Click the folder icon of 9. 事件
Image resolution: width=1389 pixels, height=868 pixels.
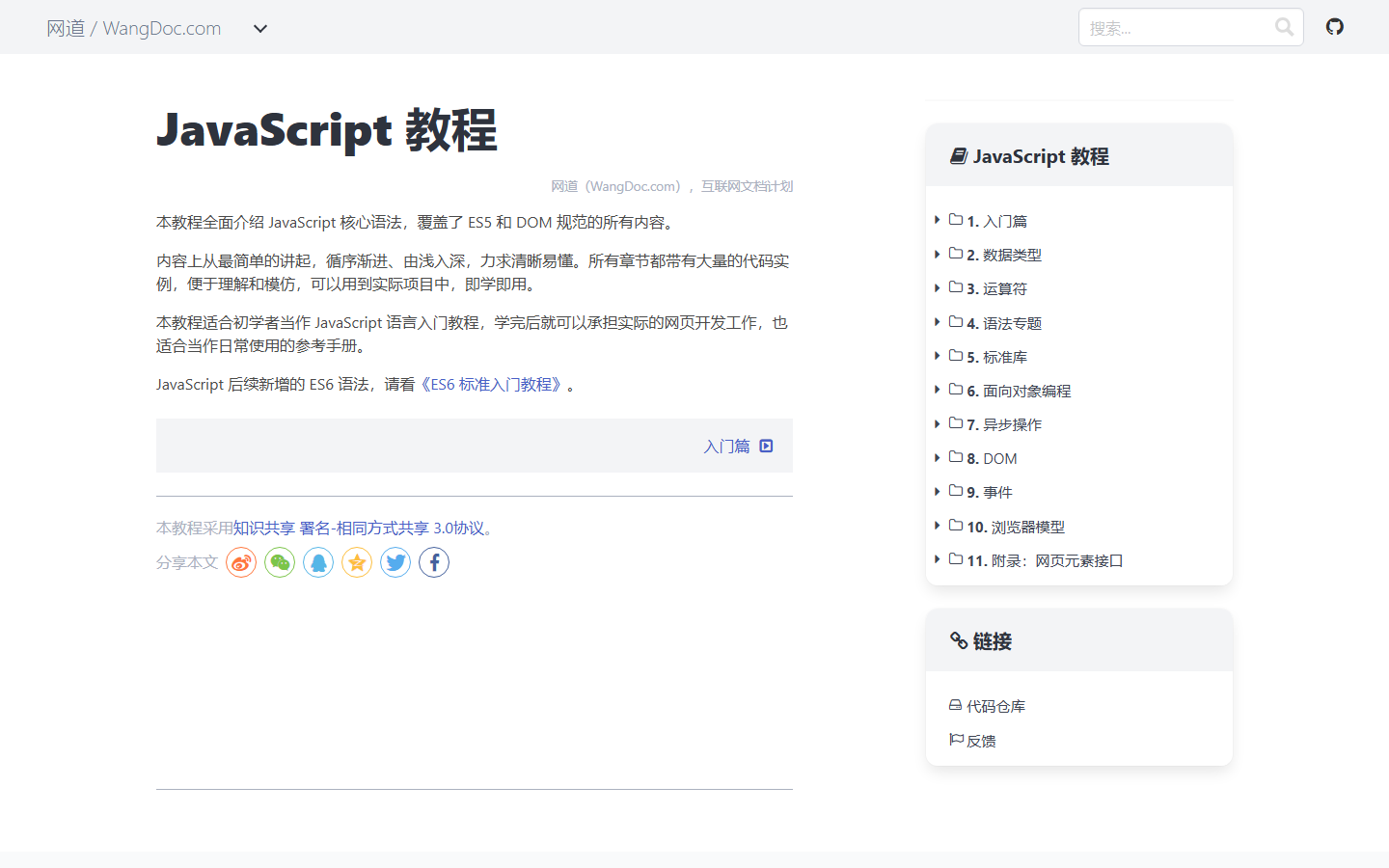[x=956, y=491]
